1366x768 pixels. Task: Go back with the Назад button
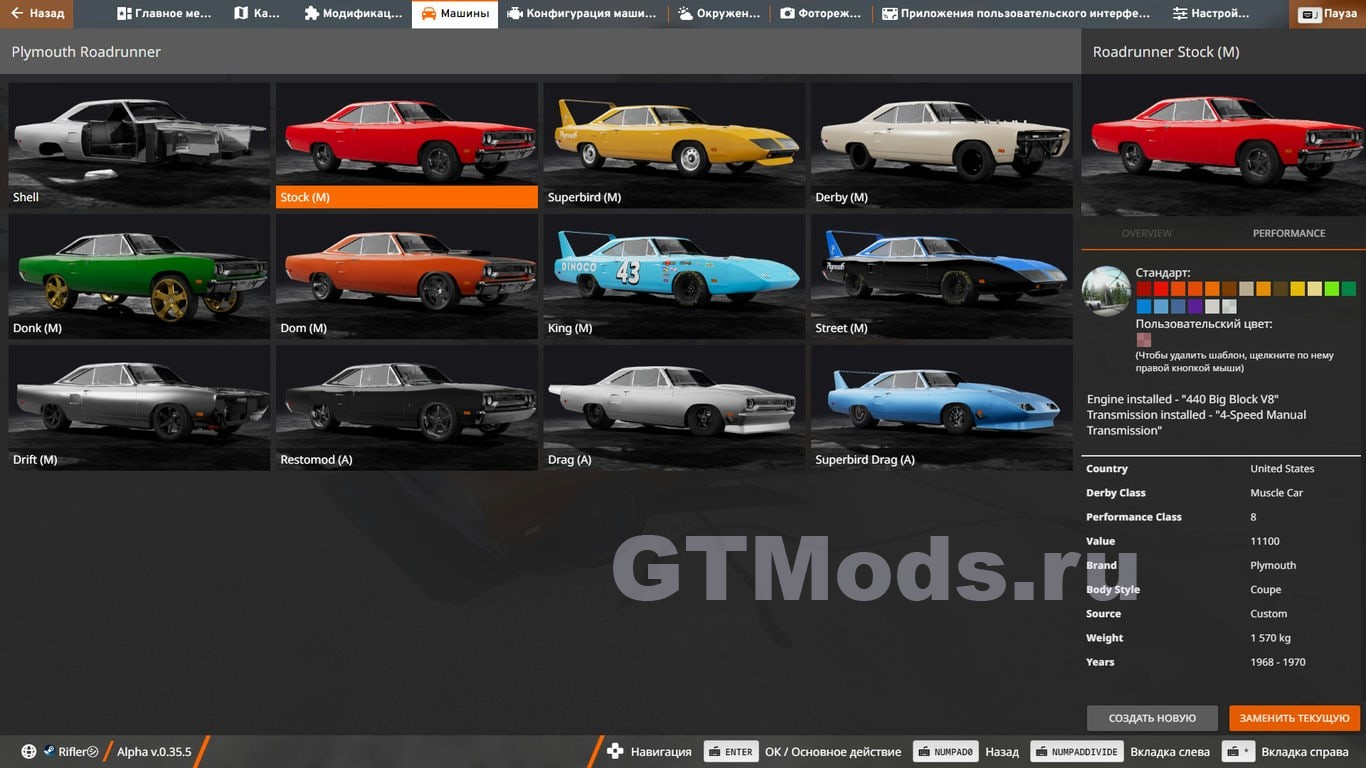click(x=36, y=14)
